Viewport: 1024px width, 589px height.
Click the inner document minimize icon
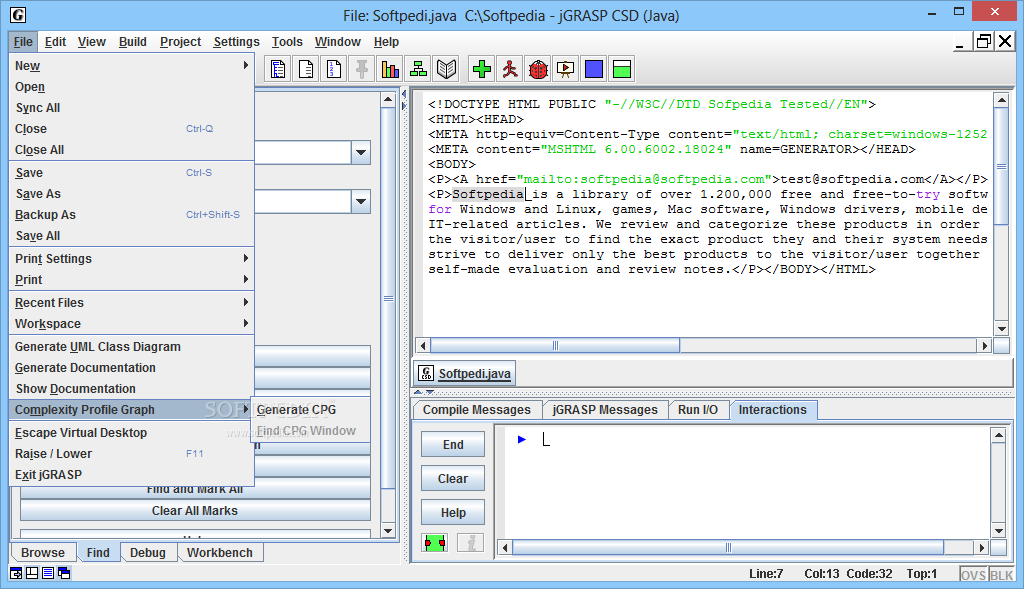[x=959, y=43]
